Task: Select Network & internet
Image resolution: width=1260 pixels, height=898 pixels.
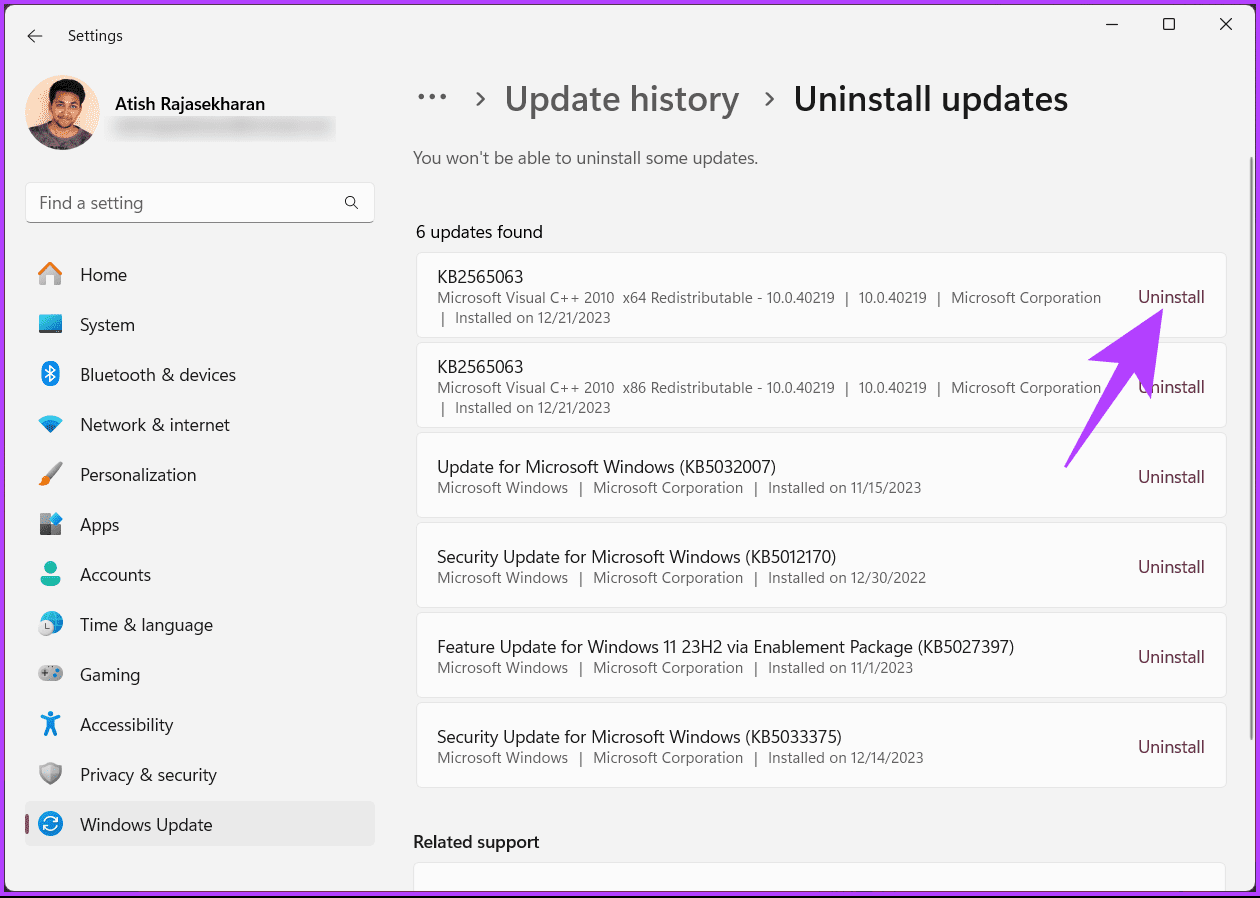Action: pyautogui.click(x=155, y=425)
